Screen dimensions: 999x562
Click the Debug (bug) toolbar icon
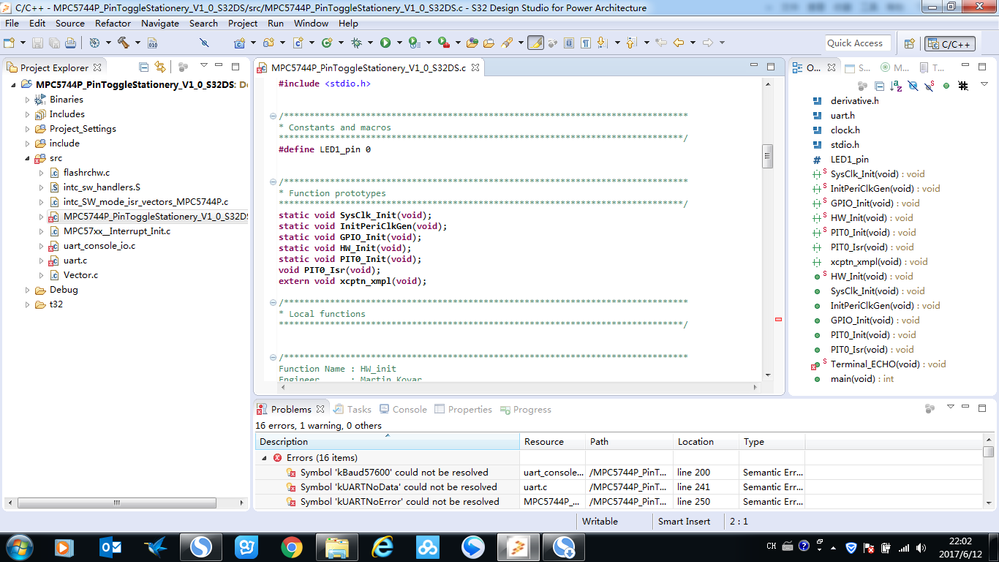tap(357, 43)
